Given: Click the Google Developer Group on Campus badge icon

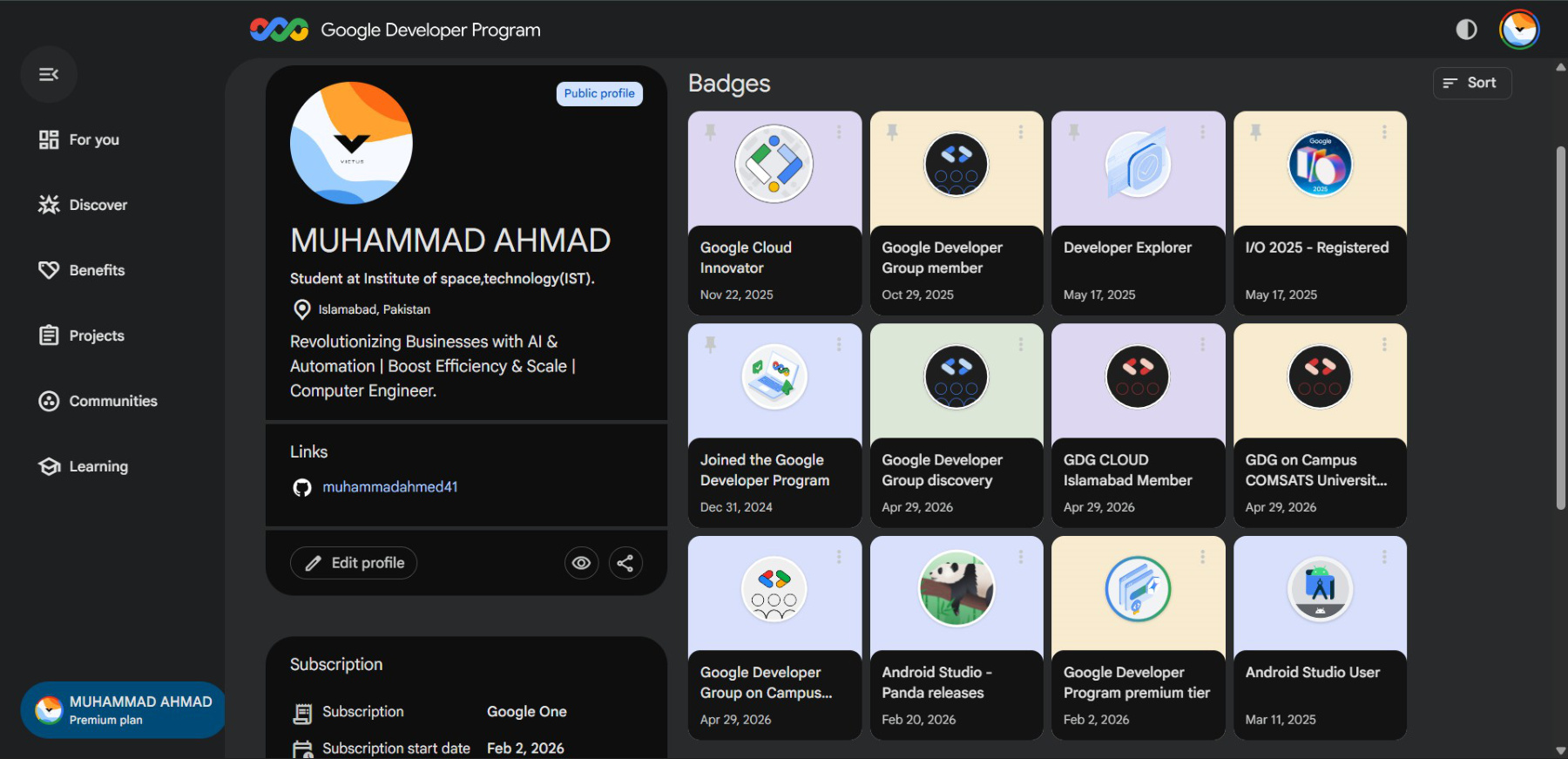Looking at the screenshot, I should pyautogui.click(x=774, y=589).
